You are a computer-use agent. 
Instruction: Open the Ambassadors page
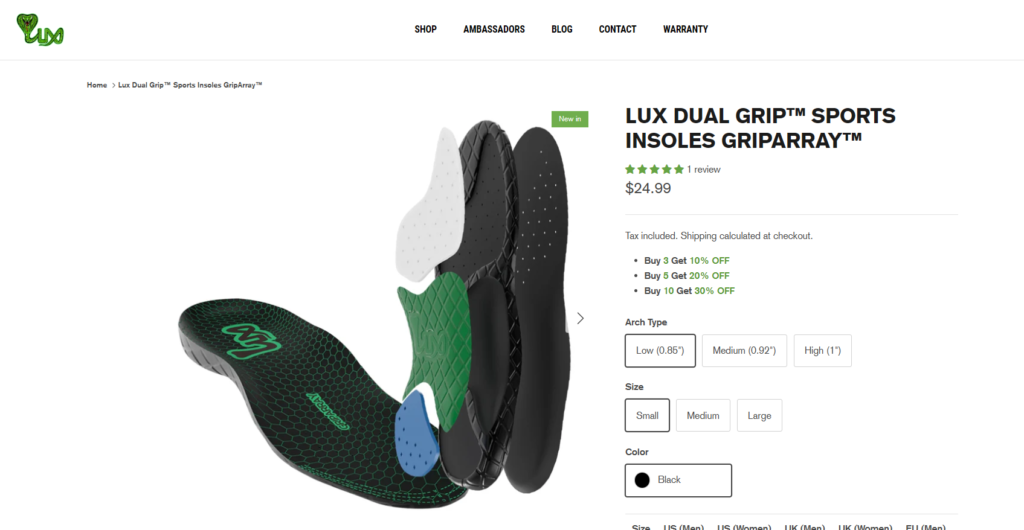(494, 29)
